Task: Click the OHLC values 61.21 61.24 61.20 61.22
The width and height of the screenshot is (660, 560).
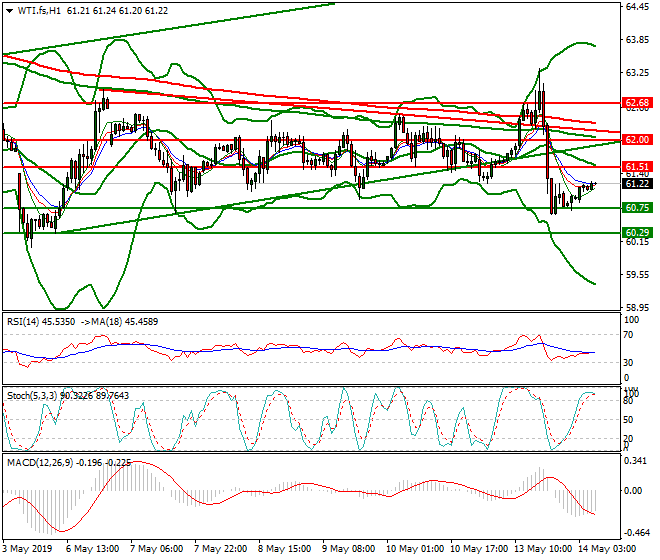Action: (117, 11)
